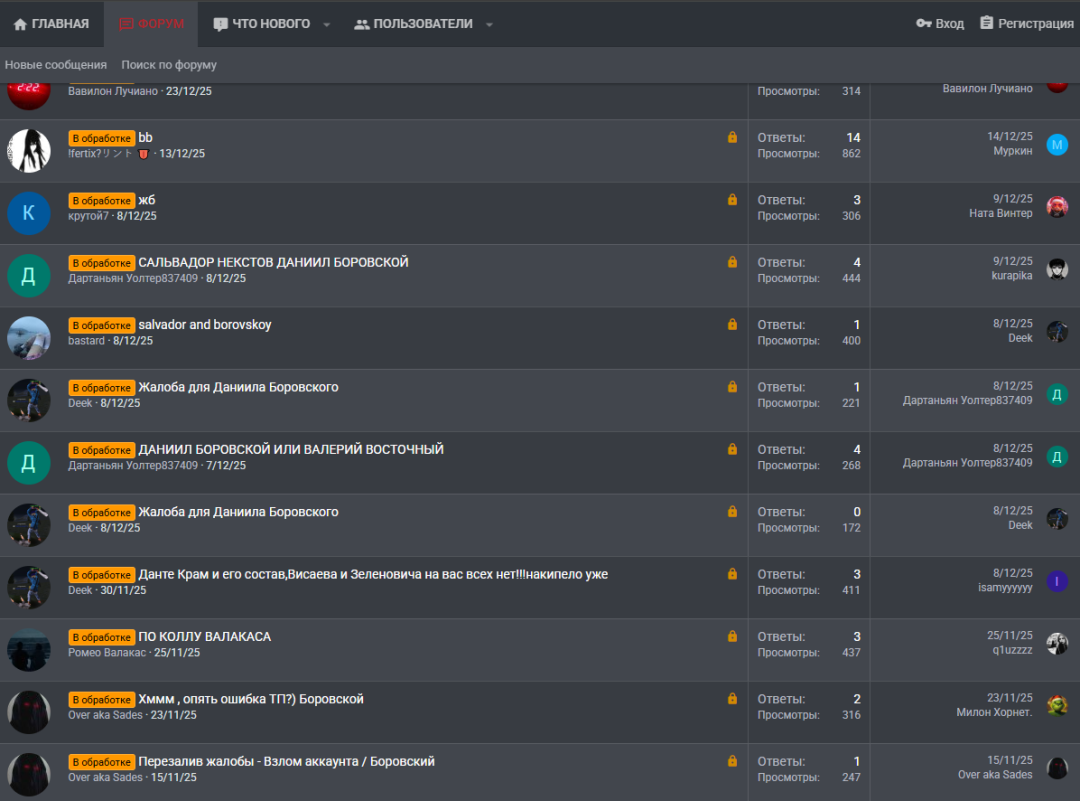Expand the "Что нового" dropdown arrow

pos(326,24)
